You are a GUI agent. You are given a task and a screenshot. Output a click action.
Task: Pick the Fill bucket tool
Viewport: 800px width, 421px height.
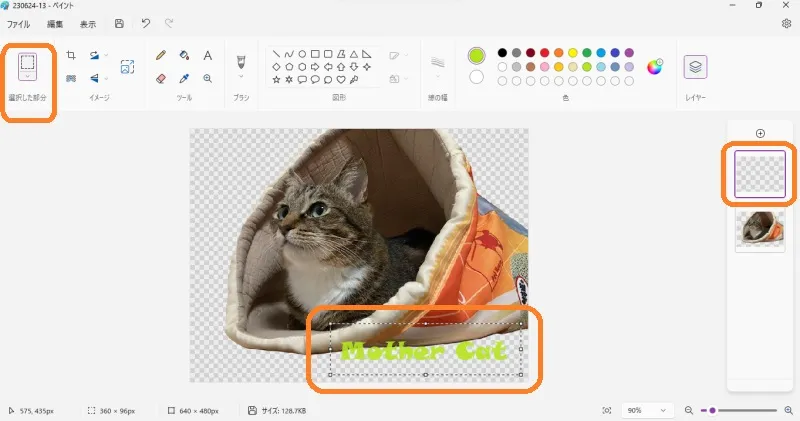(184, 56)
